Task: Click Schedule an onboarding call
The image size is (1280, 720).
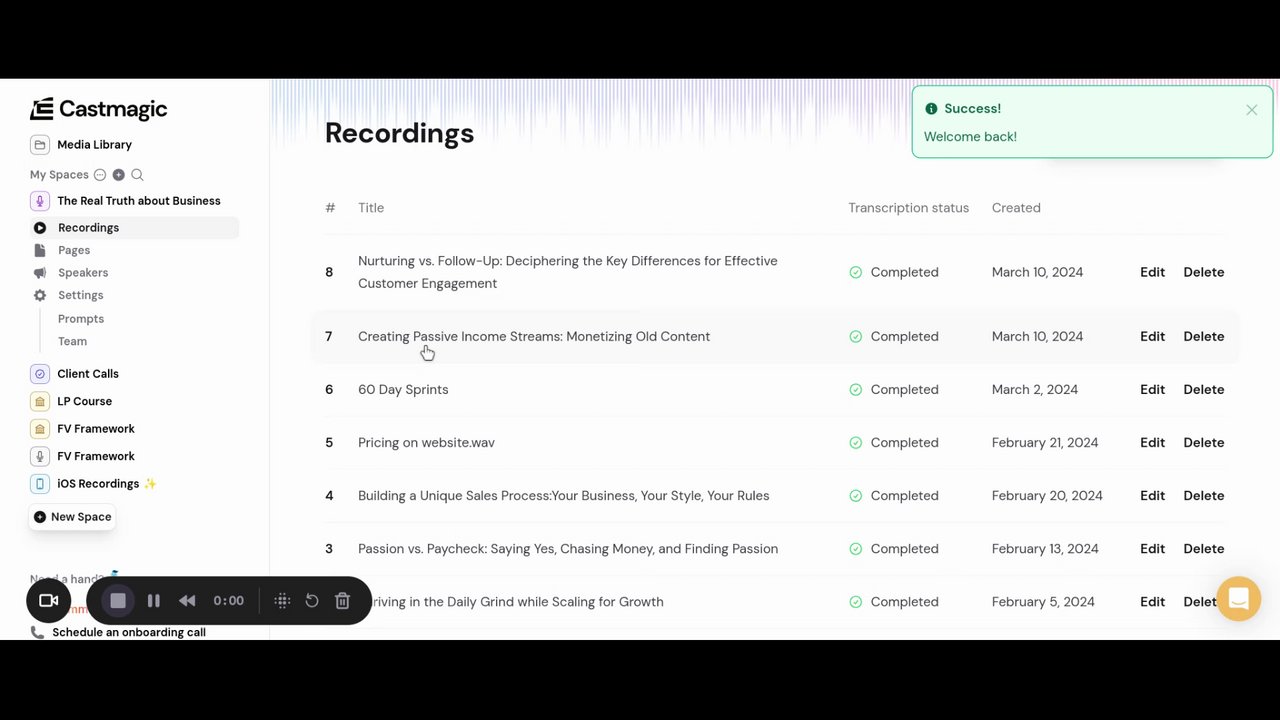Action: (x=129, y=632)
